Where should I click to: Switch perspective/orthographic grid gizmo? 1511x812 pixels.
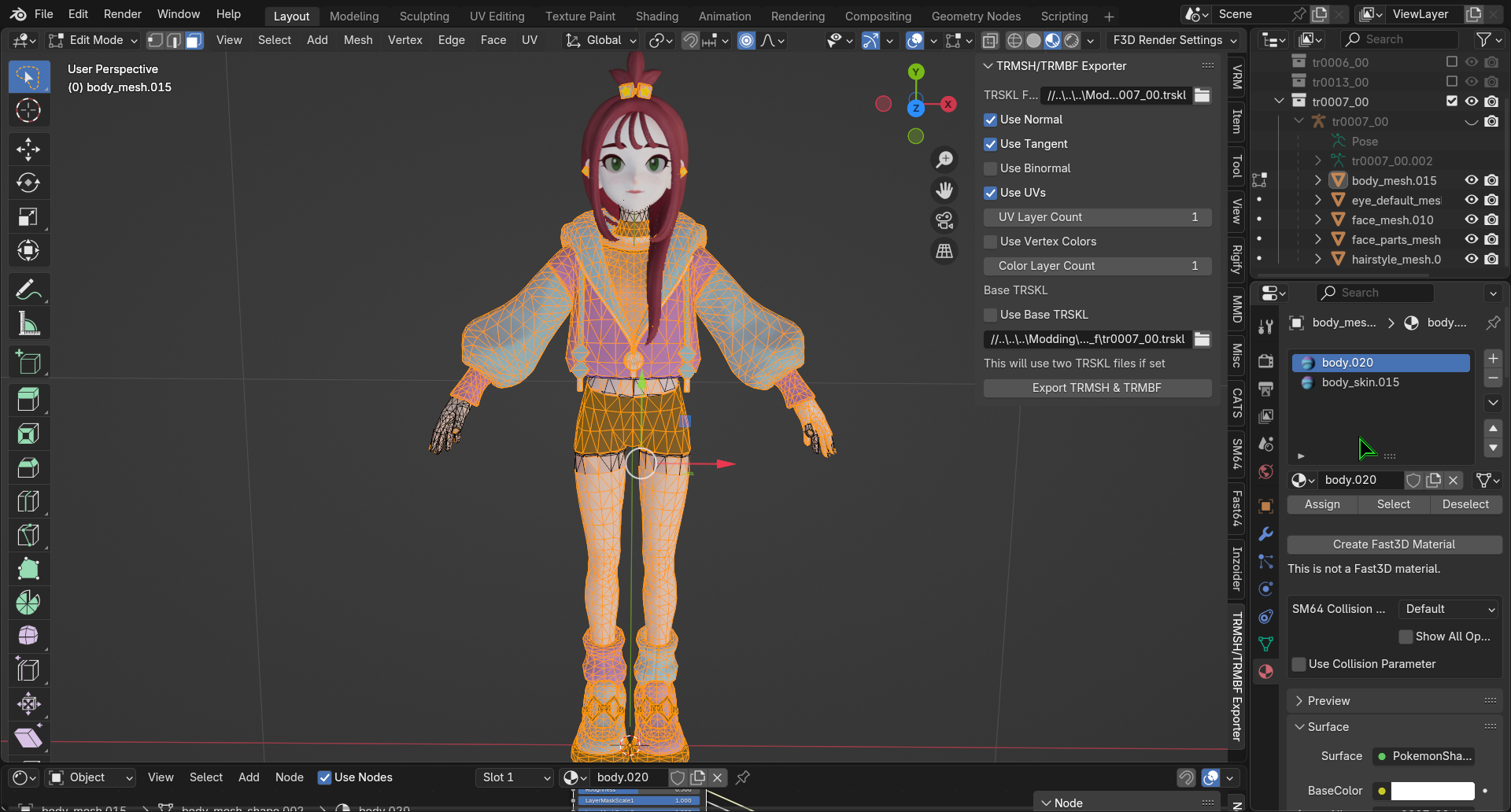(944, 252)
